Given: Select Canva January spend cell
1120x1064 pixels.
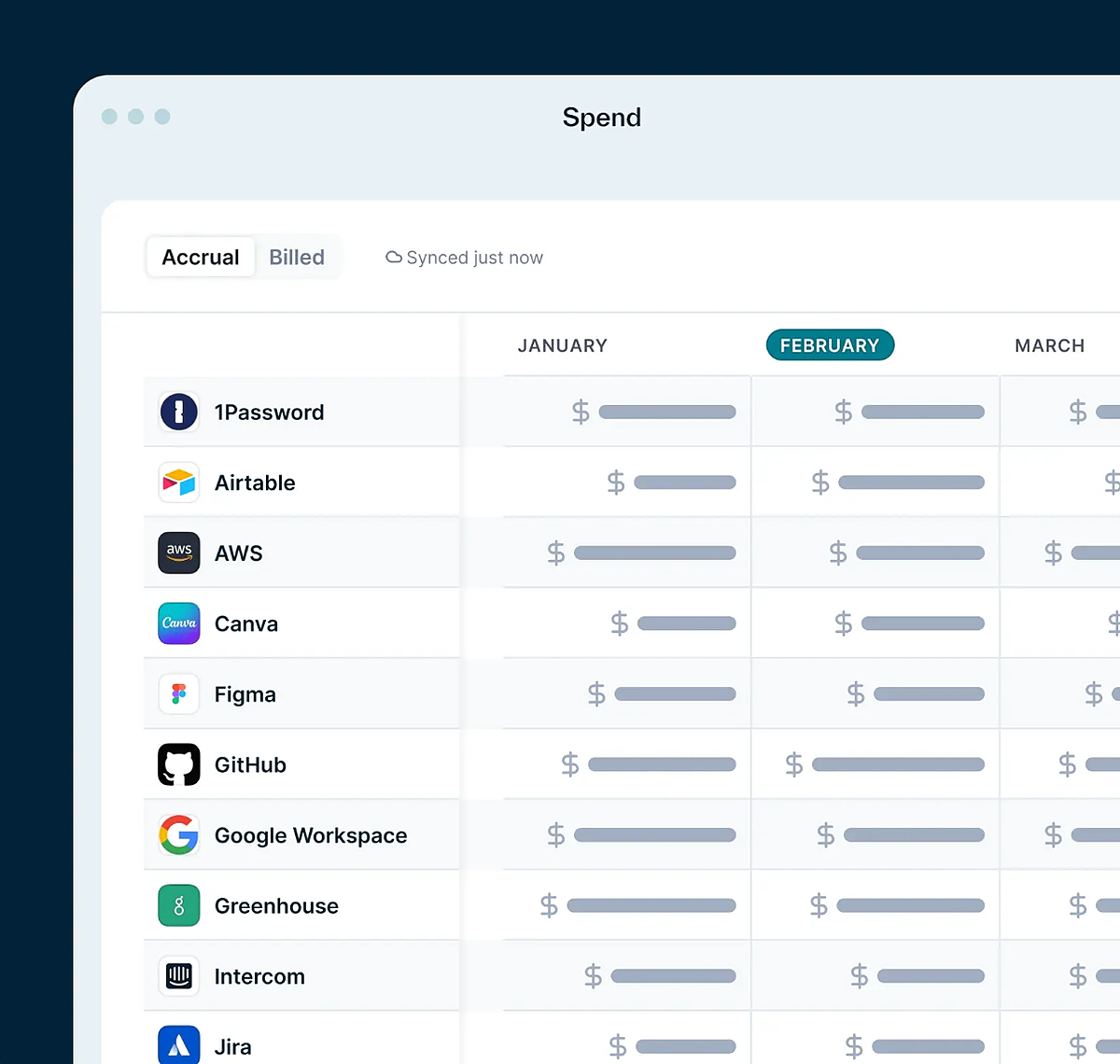Looking at the screenshot, I should [x=627, y=623].
